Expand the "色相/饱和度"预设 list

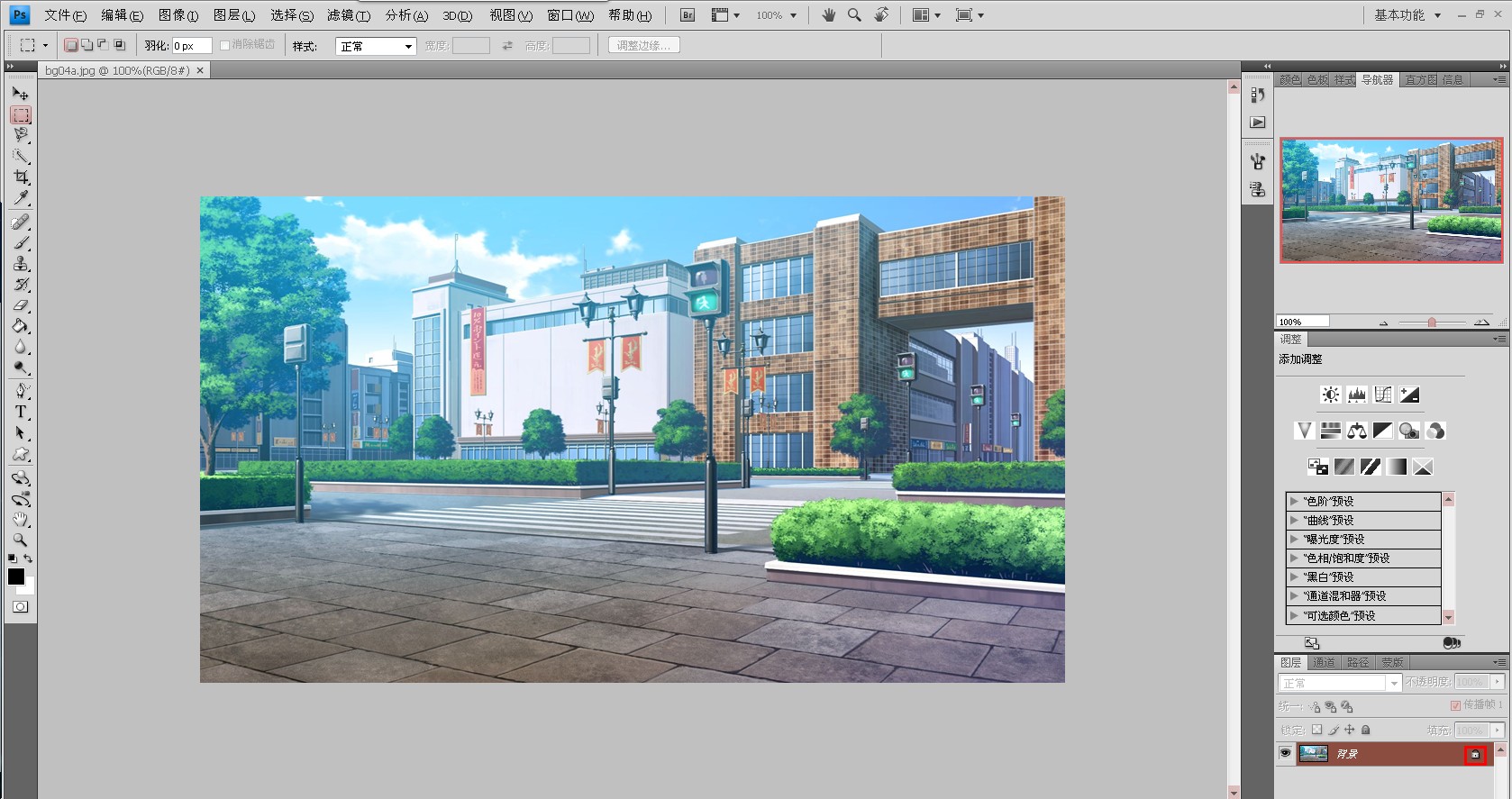pyautogui.click(x=1294, y=558)
